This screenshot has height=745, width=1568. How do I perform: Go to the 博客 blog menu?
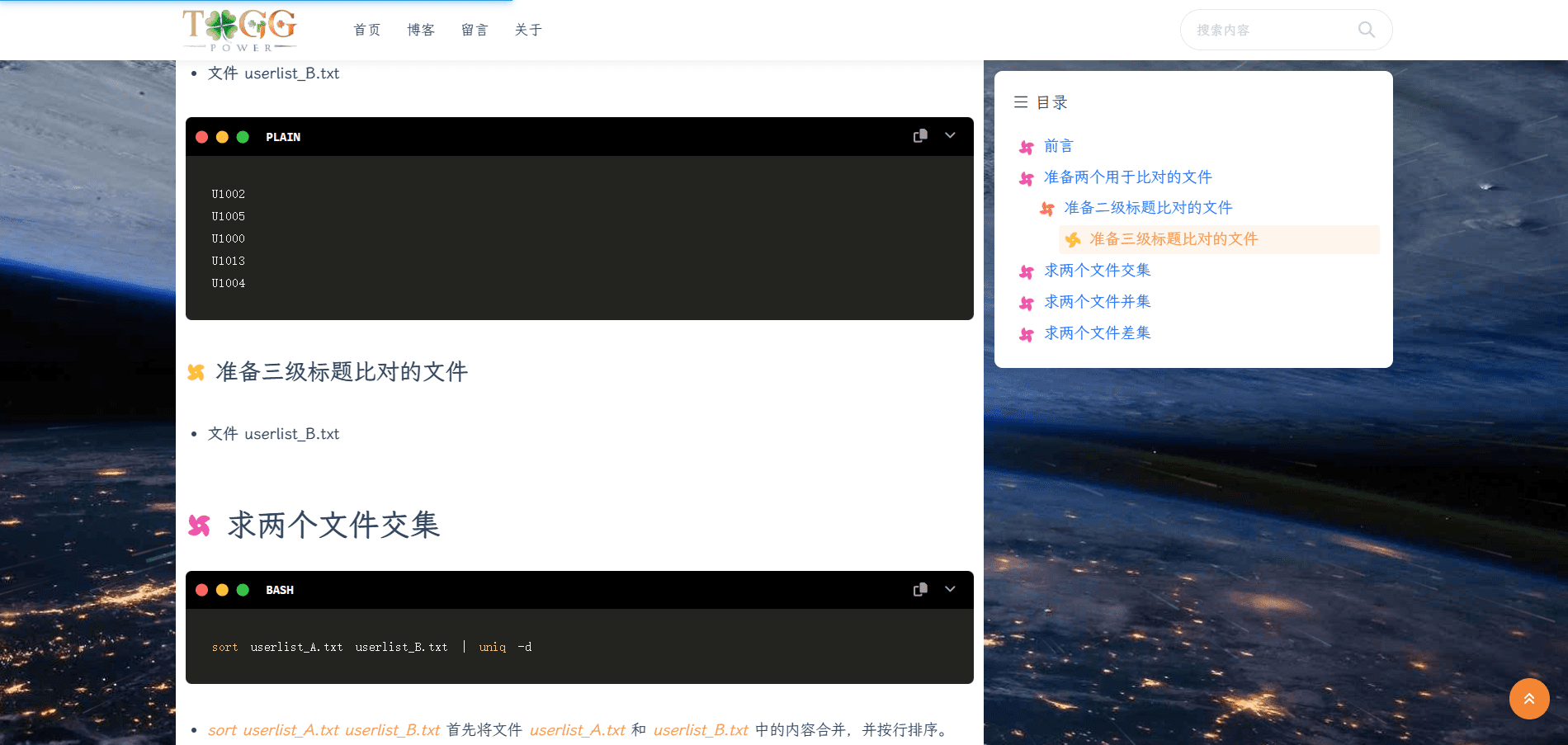pos(421,30)
